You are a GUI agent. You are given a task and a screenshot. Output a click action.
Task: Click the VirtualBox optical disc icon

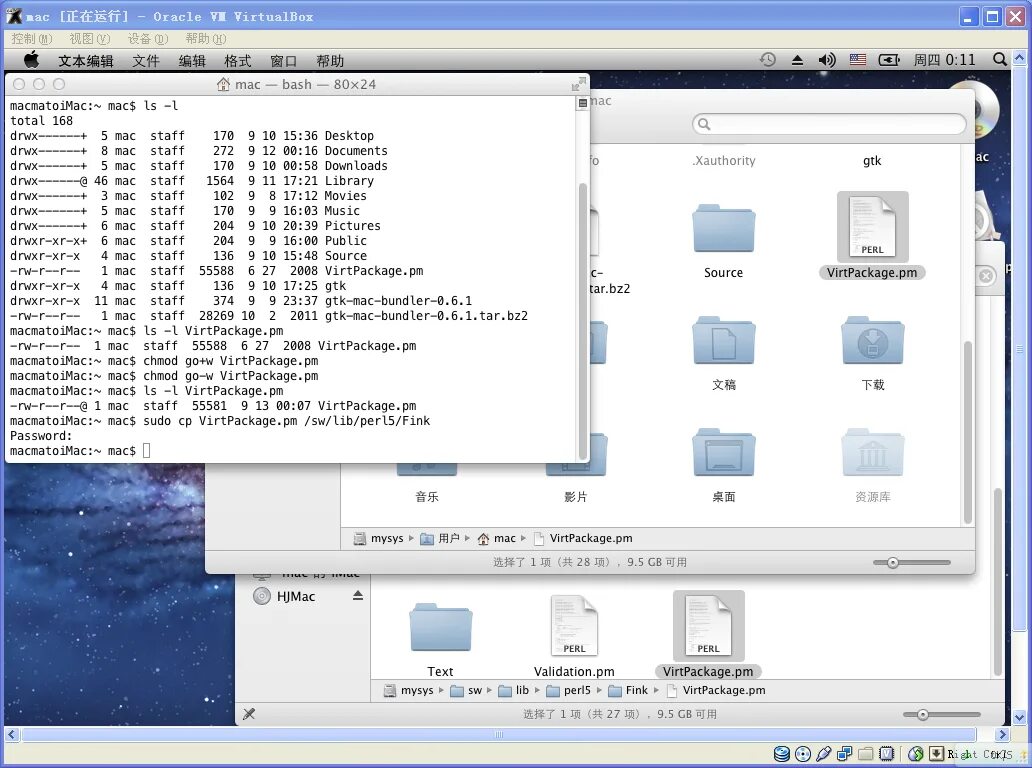802,754
